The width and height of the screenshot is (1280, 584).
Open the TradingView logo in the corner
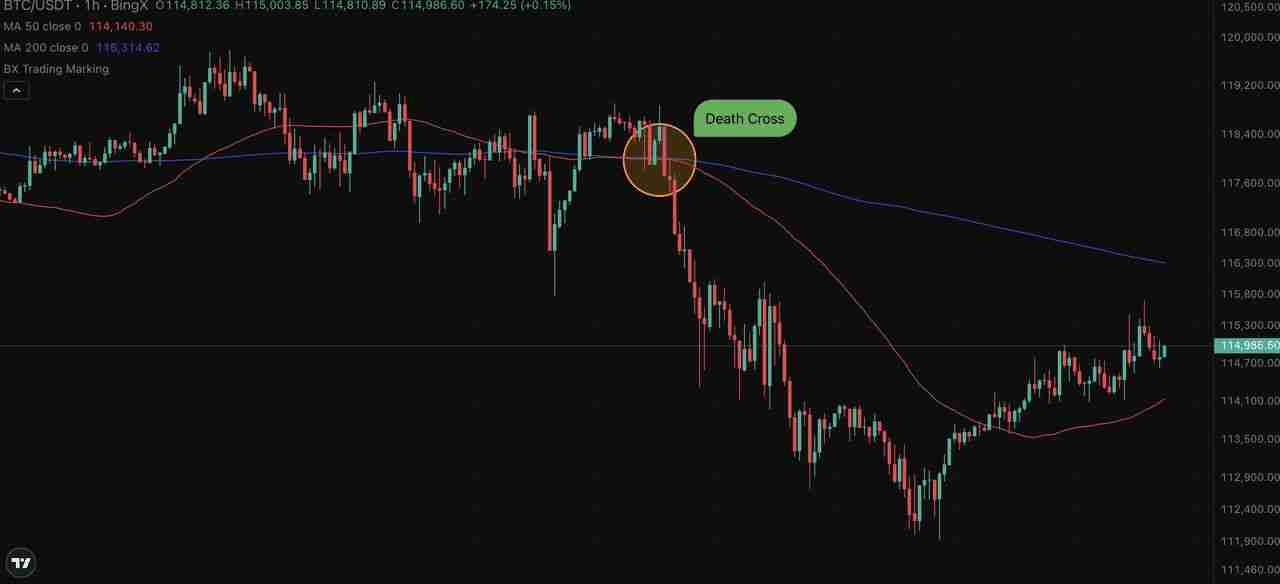(x=21, y=563)
